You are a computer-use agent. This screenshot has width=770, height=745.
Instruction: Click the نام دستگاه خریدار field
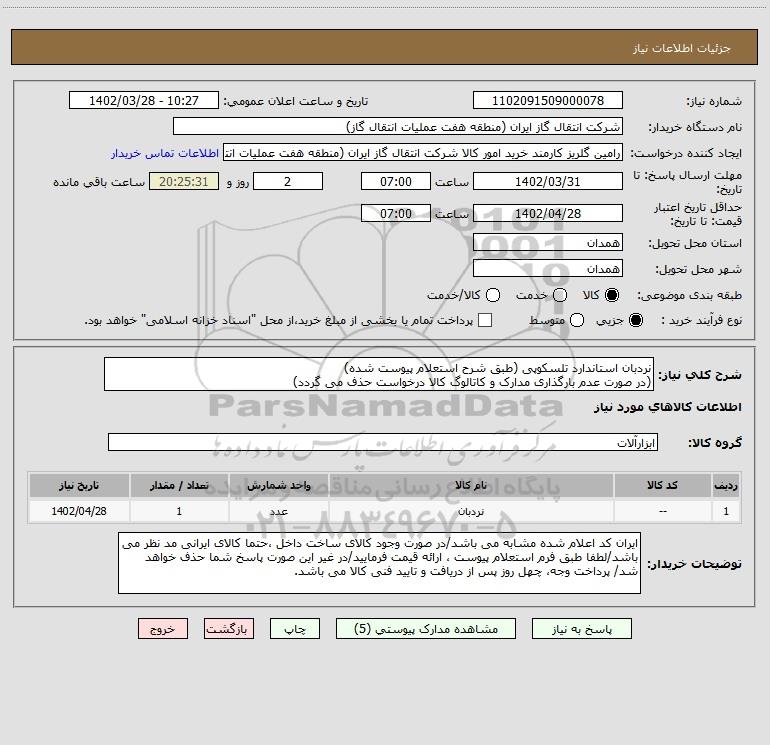coord(398,126)
